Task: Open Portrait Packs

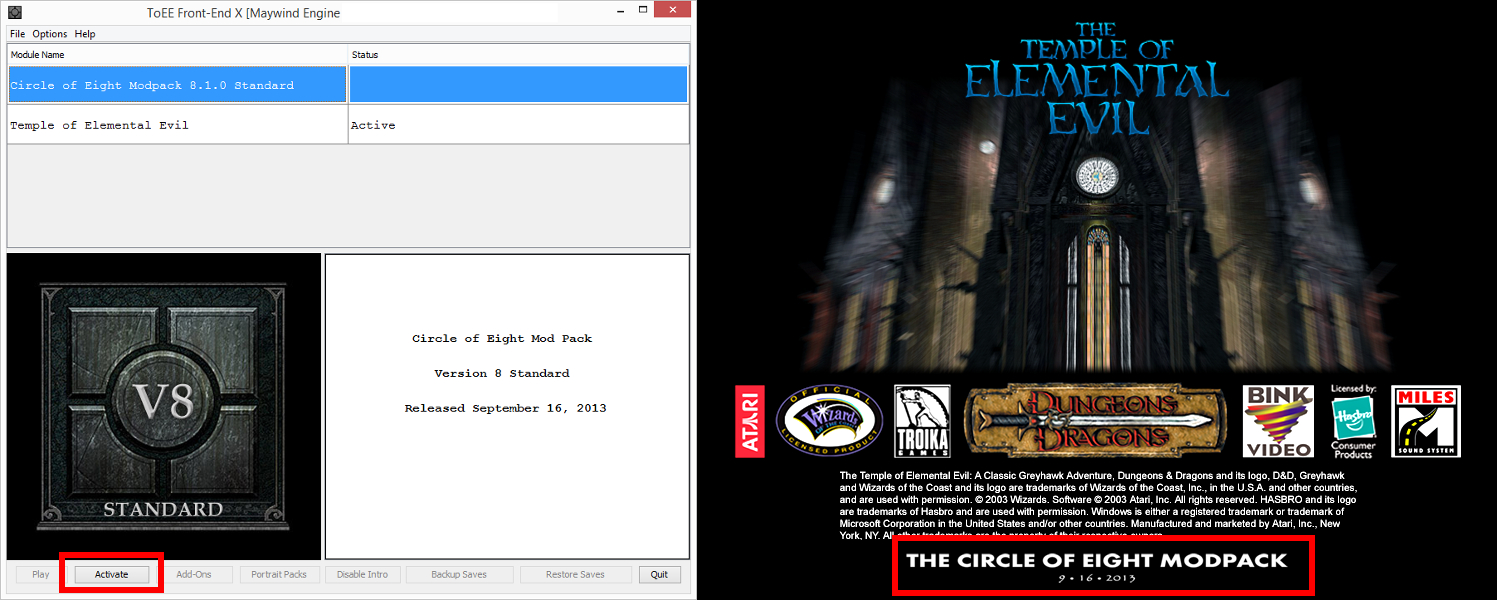Action: (x=279, y=575)
